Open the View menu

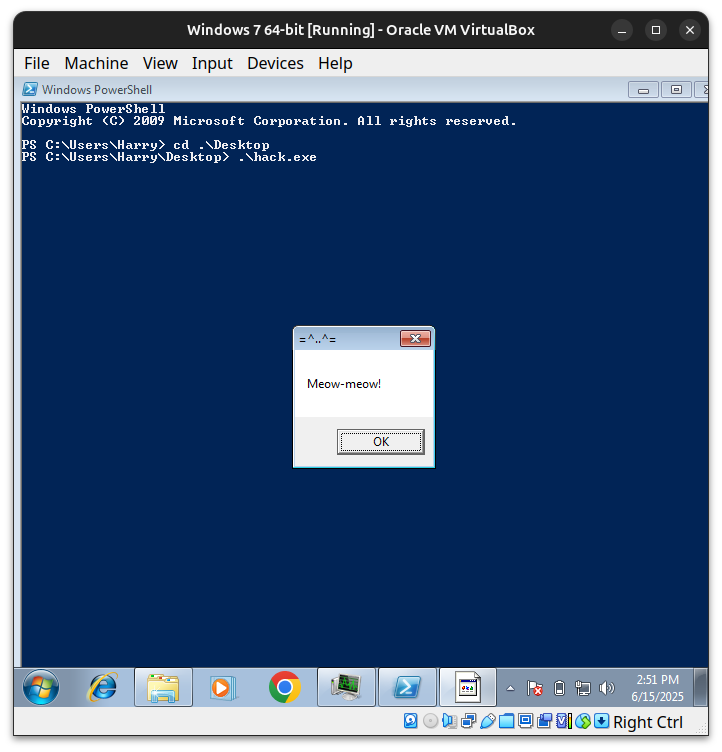pyautogui.click(x=160, y=63)
